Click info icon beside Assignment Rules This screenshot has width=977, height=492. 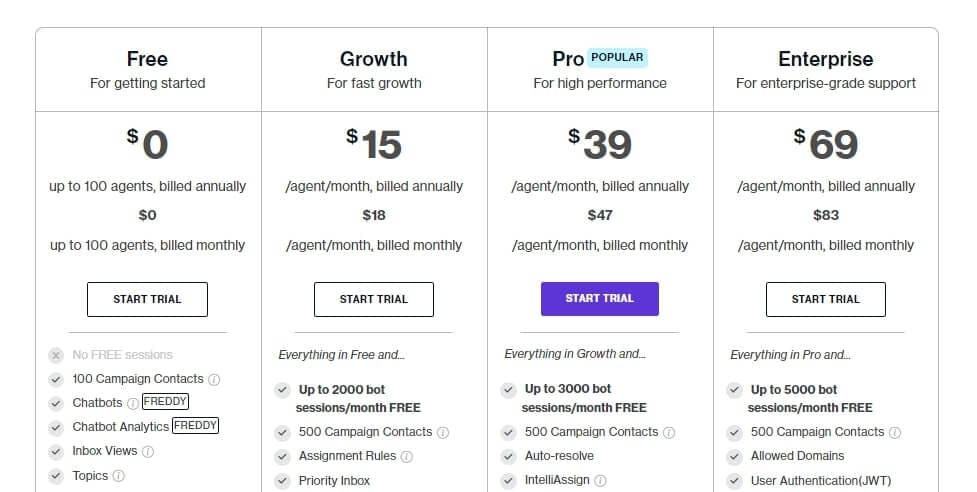(x=406, y=457)
